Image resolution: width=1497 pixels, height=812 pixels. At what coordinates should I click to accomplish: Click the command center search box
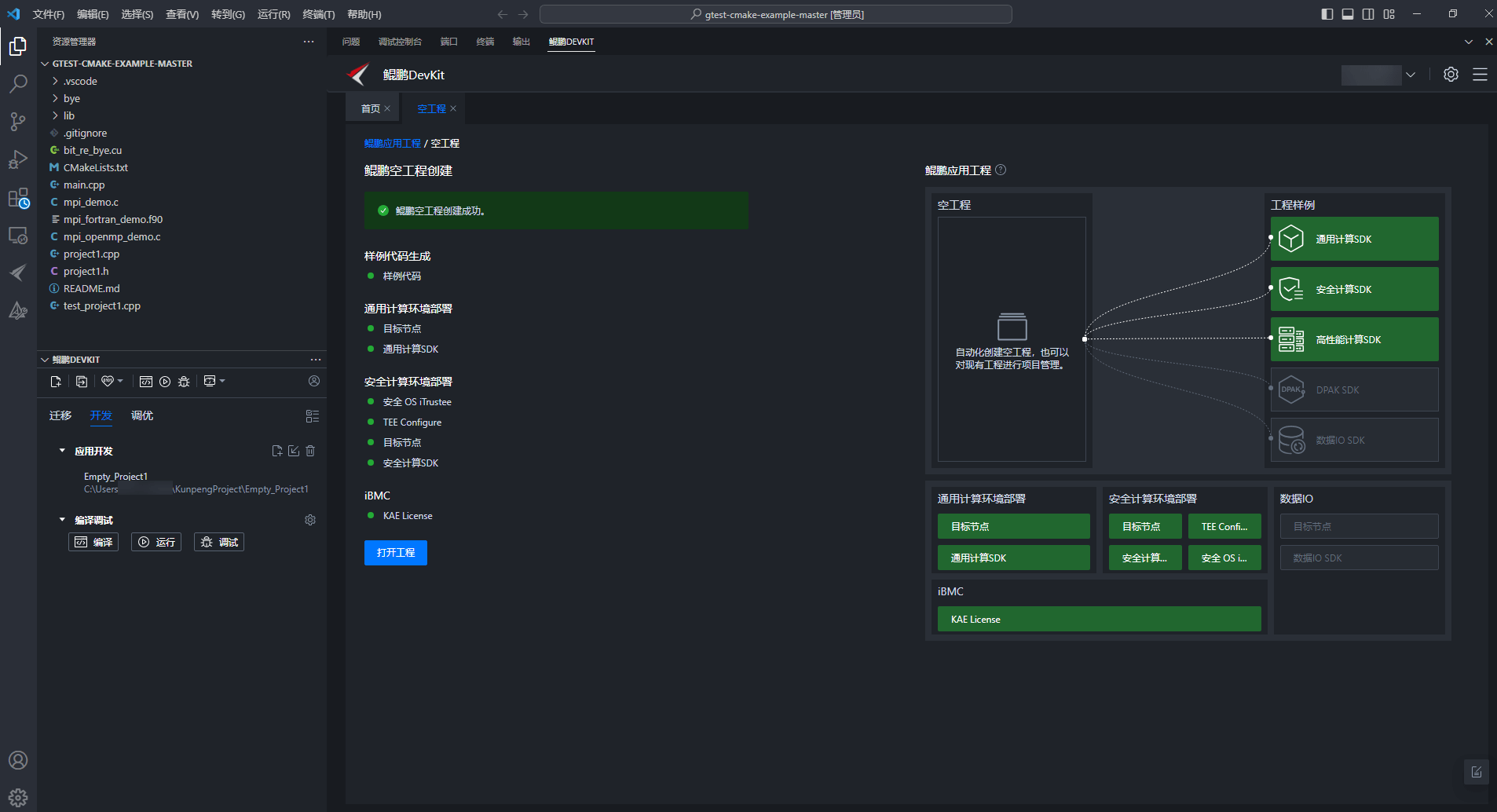click(x=776, y=14)
